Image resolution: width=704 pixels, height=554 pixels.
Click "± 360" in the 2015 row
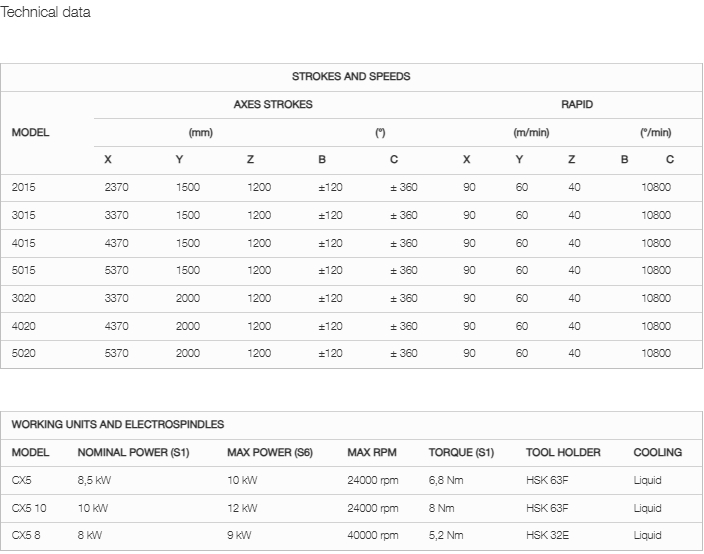[x=404, y=187]
